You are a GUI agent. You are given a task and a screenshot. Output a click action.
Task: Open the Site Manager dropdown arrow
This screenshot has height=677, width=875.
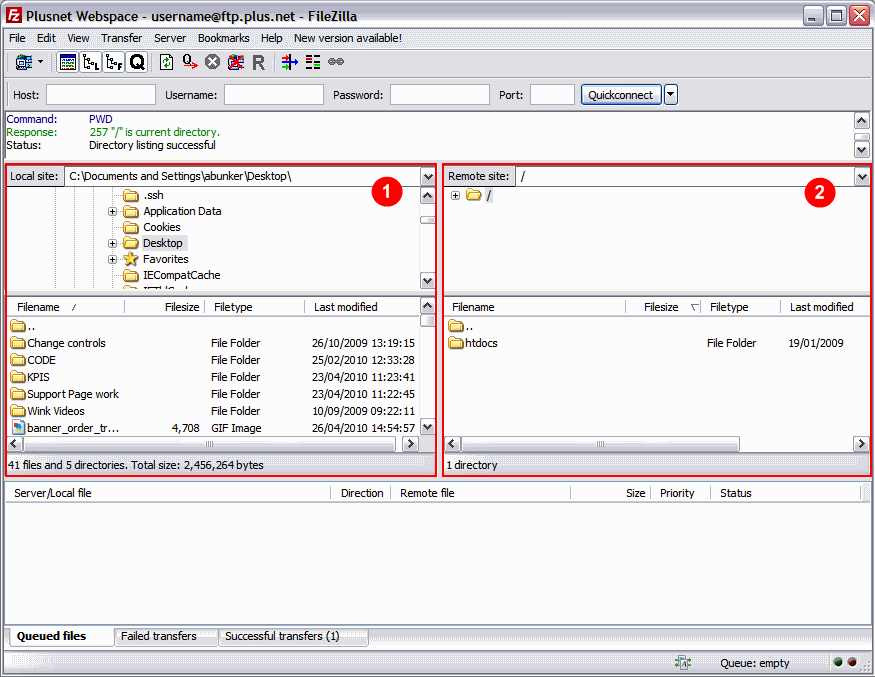(x=41, y=62)
